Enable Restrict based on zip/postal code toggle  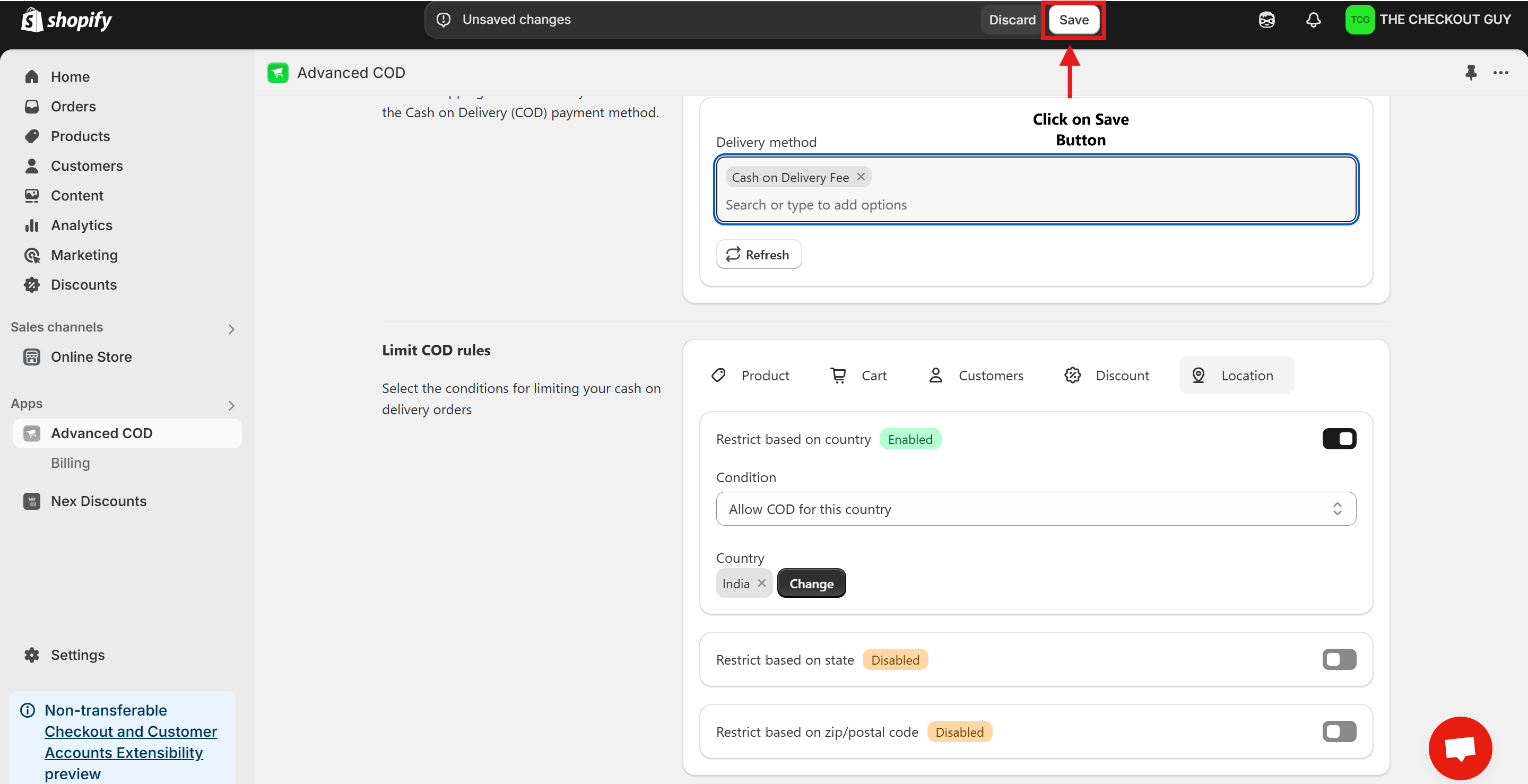coord(1339,732)
